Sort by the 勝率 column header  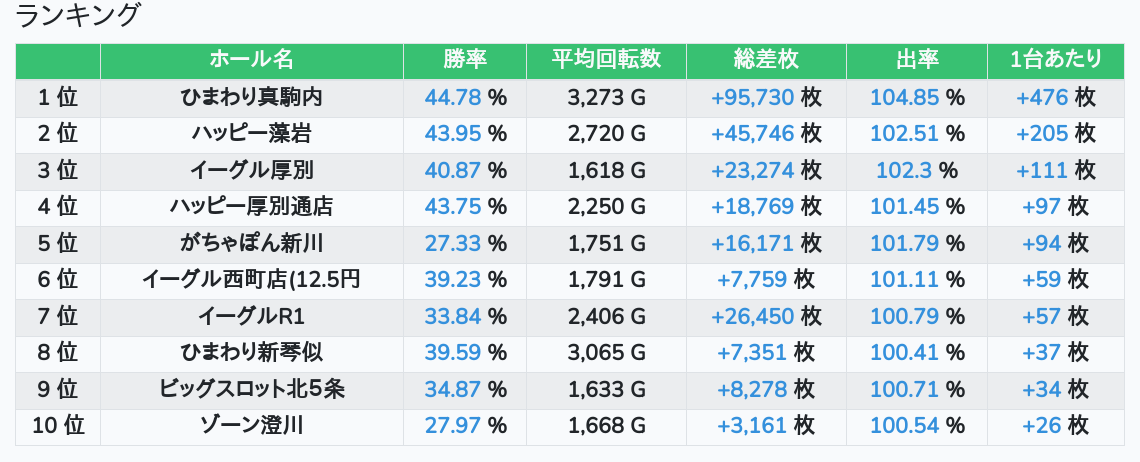click(464, 60)
